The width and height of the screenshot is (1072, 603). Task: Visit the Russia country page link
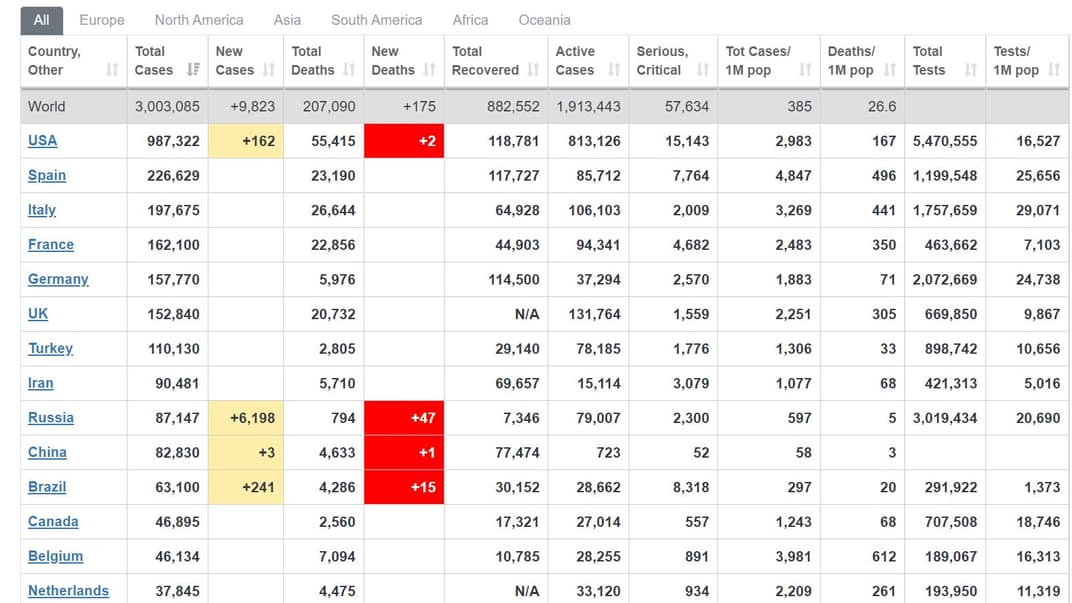pyautogui.click(x=51, y=418)
